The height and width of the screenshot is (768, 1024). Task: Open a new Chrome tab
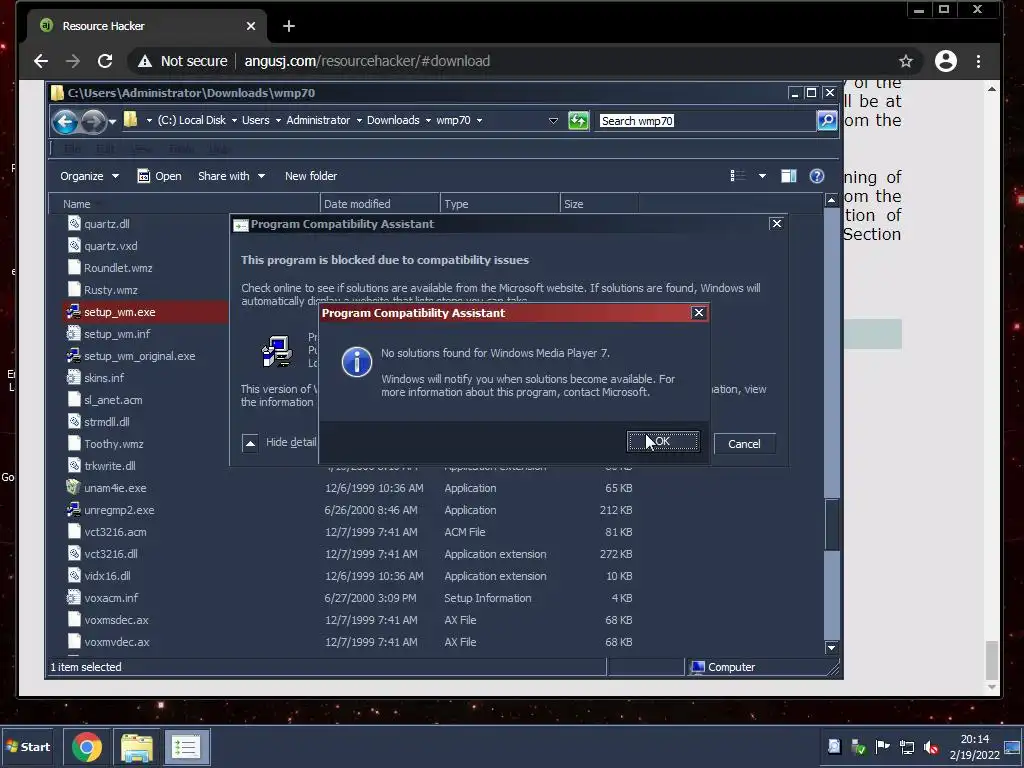pyautogui.click(x=289, y=26)
